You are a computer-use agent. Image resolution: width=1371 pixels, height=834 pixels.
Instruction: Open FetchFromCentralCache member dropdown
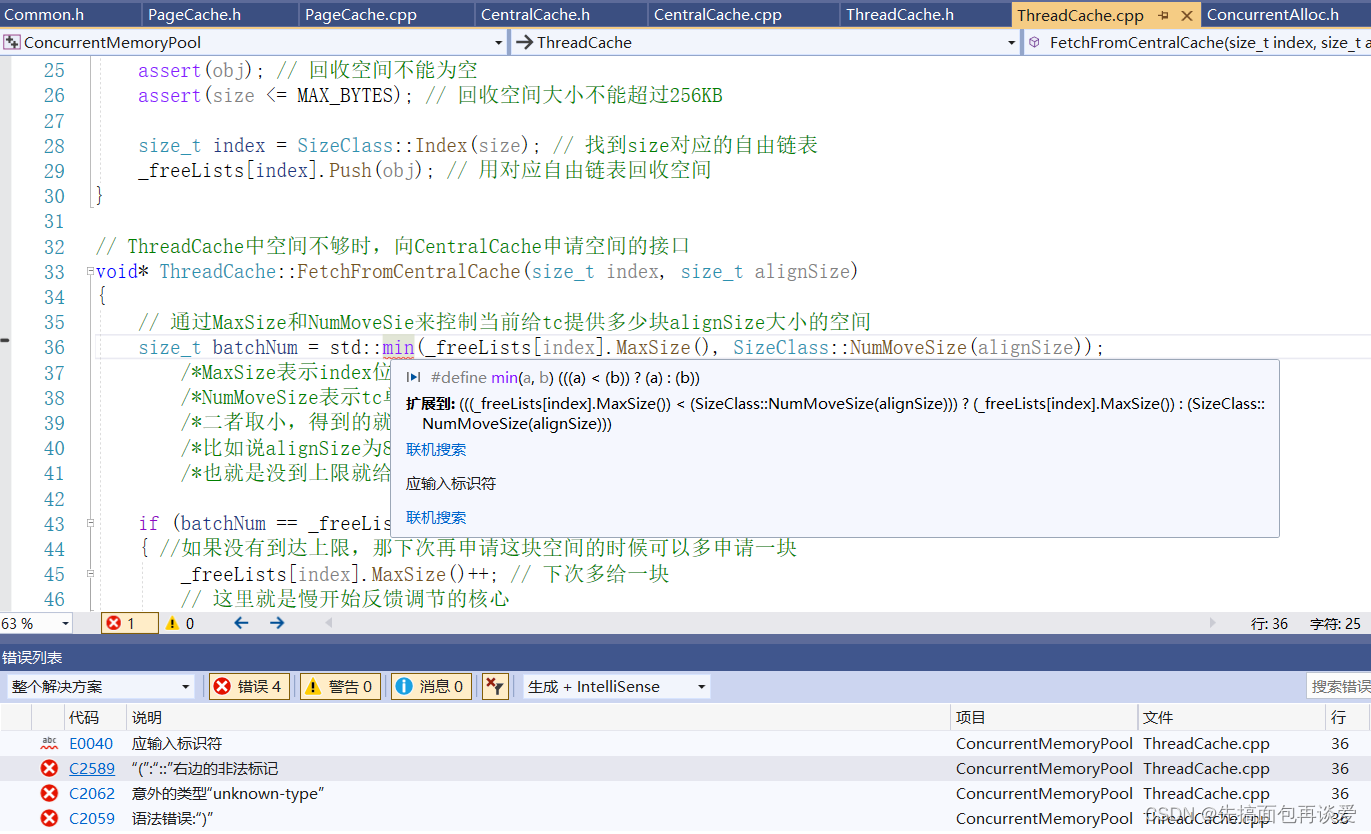point(1197,43)
